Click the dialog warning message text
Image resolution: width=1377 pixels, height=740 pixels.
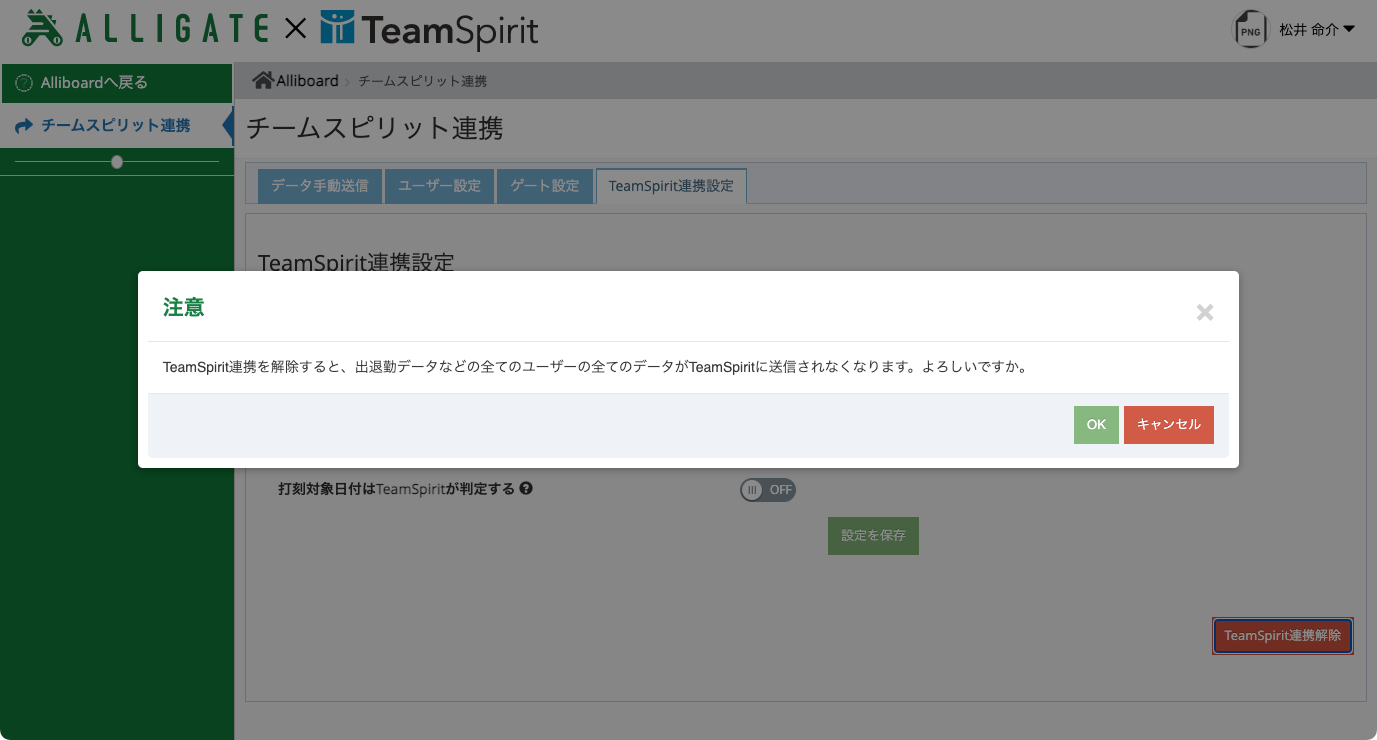click(x=596, y=367)
